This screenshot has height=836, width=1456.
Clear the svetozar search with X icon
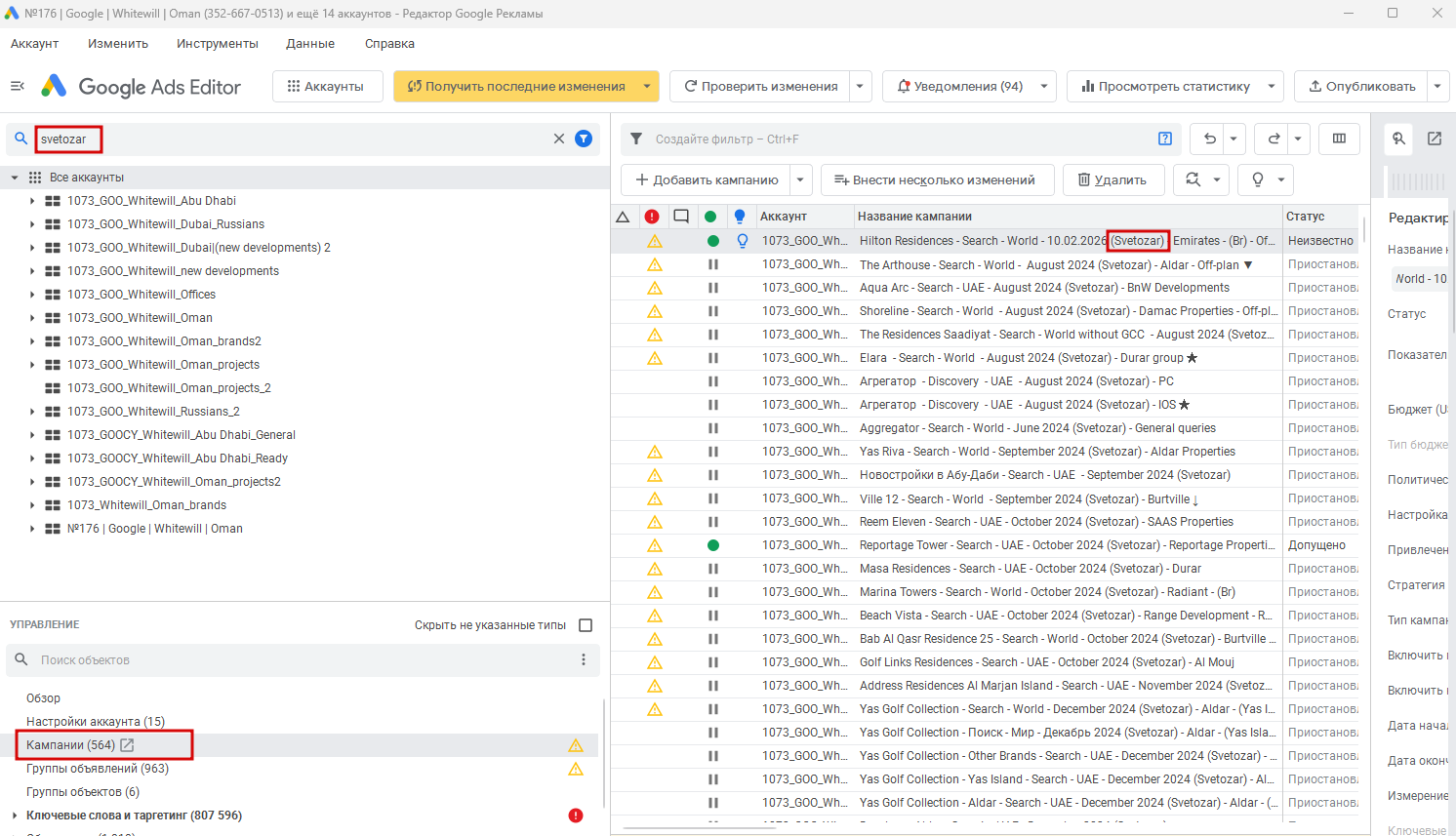(559, 139)
